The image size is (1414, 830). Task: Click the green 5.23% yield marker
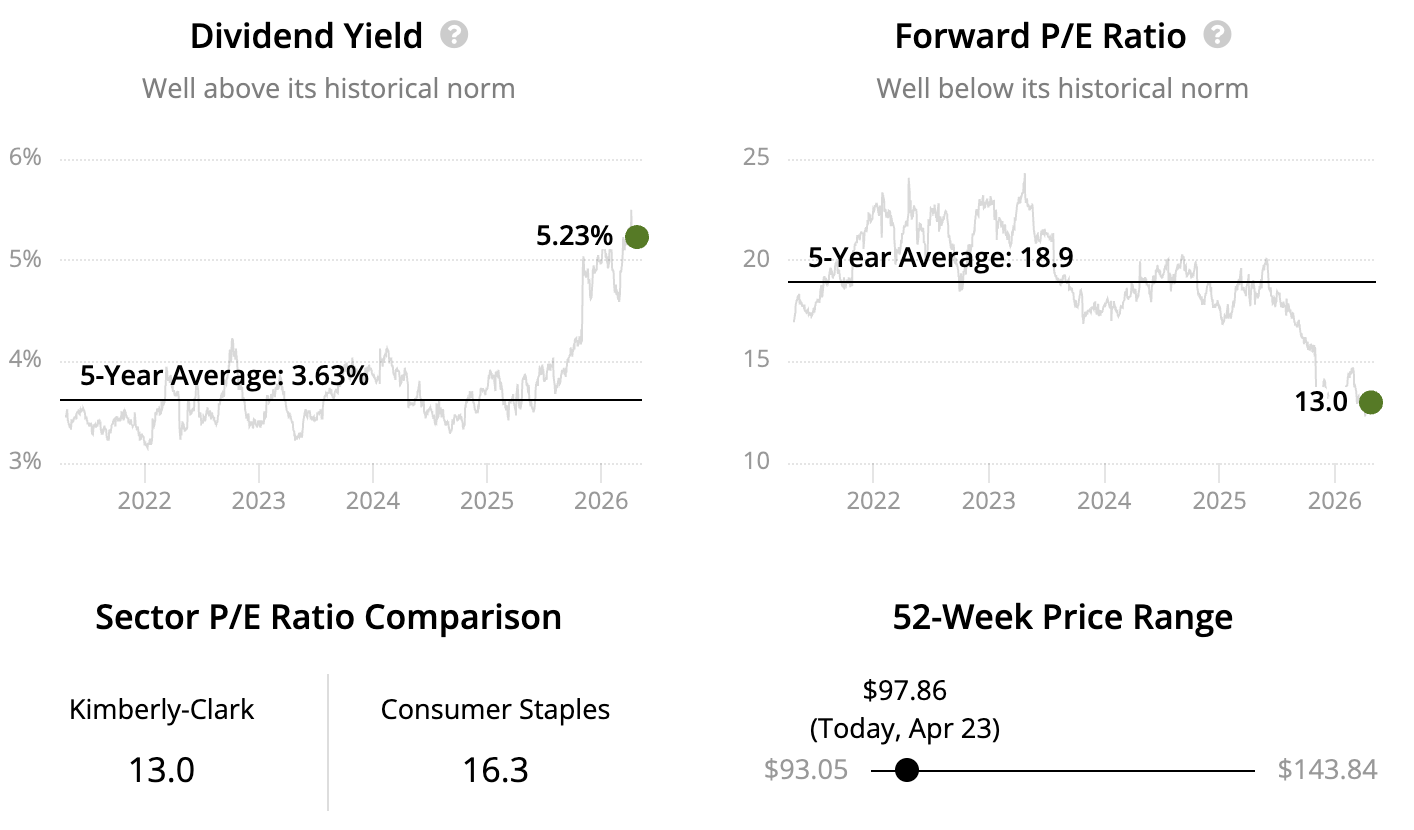[x=636, y=237]
